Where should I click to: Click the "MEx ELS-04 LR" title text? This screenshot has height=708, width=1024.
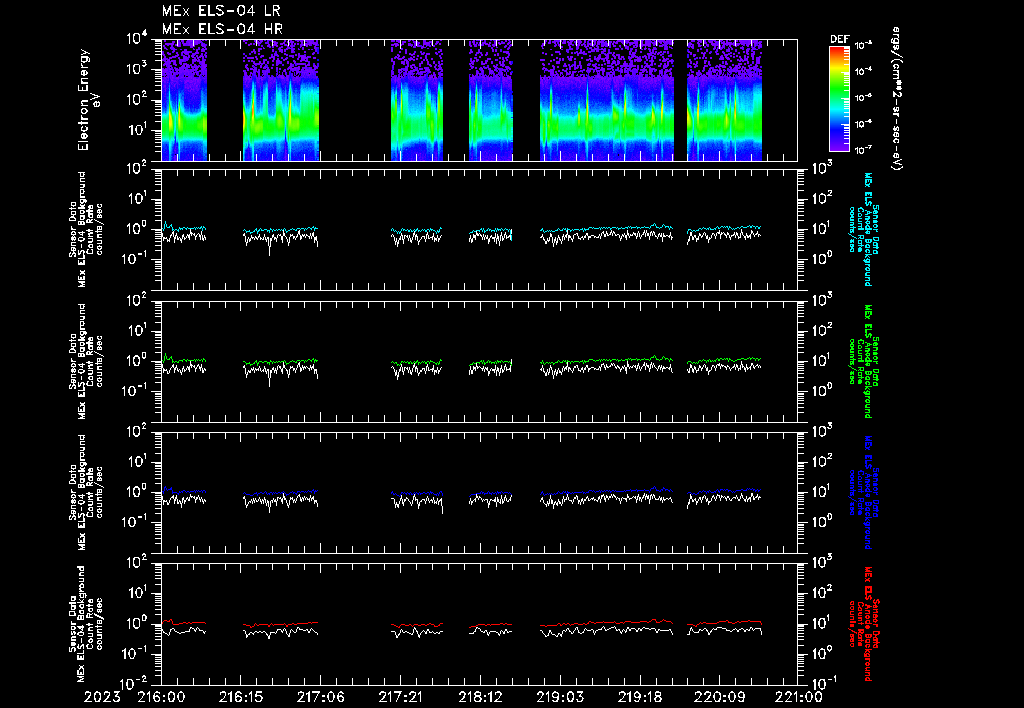(x=221, y=11)
